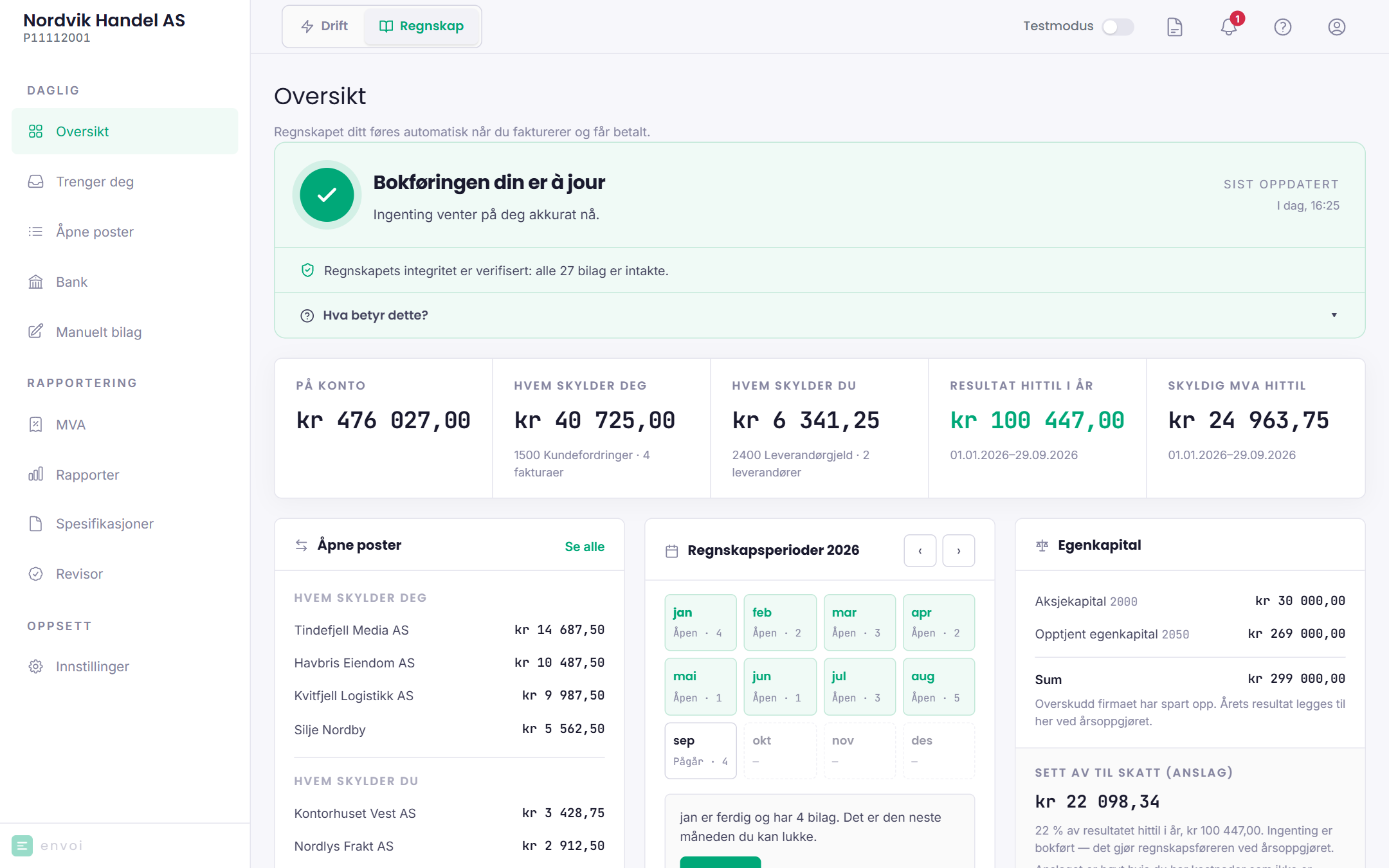Click the Tindefjell Media AS row
Image resolution: width=1389 pixels, height=868 pixels.
449,630
